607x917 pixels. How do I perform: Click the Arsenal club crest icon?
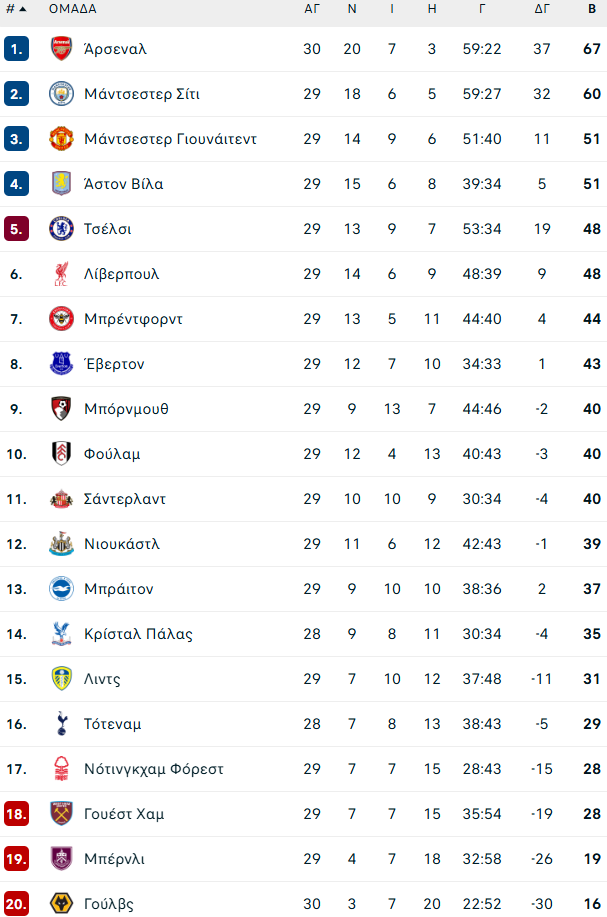click(x=62, y=49)
